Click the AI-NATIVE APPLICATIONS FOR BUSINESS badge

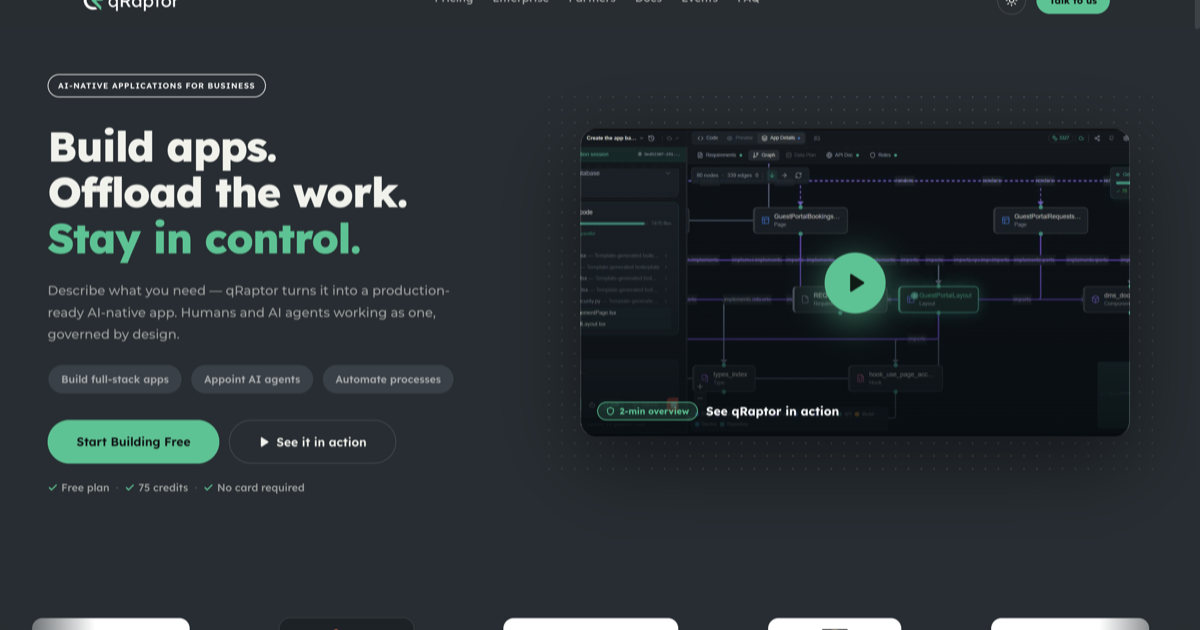click(x=157, y=86)
